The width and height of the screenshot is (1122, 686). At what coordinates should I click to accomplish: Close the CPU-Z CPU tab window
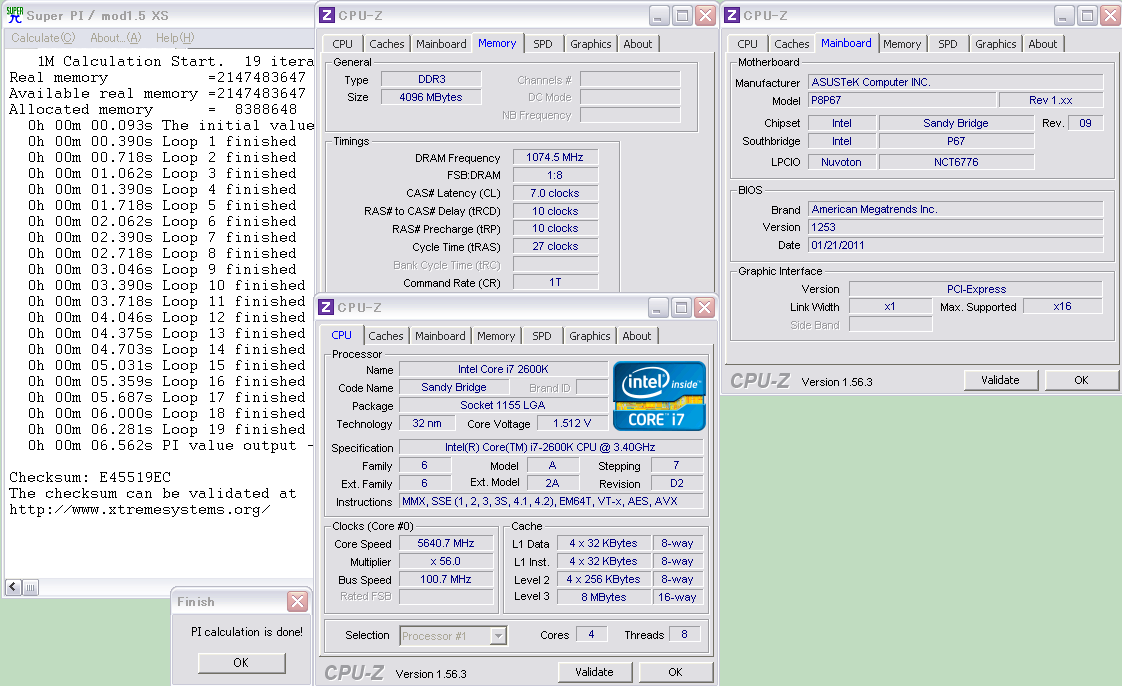click(x=704, y=308)
